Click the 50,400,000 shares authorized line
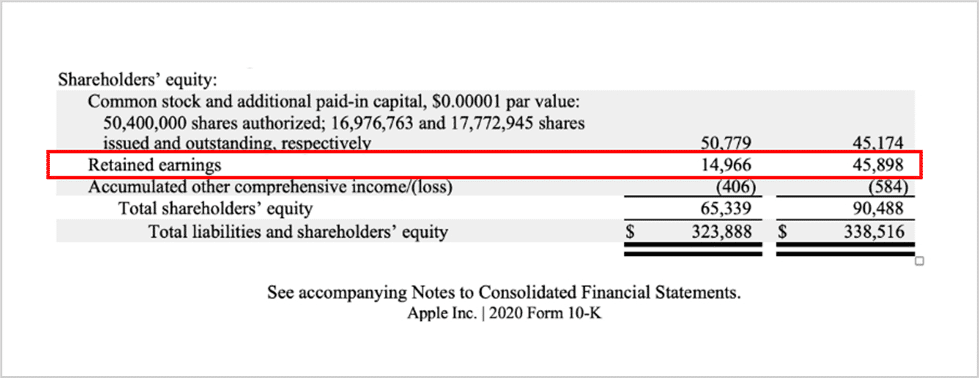Viewport: 979px width, 378px height. point(344,123)
